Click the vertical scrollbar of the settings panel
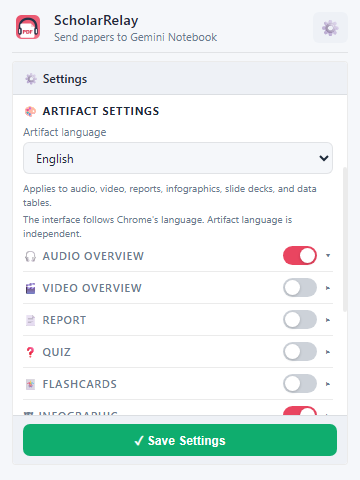The image size is (360, 480). [345, 239]
